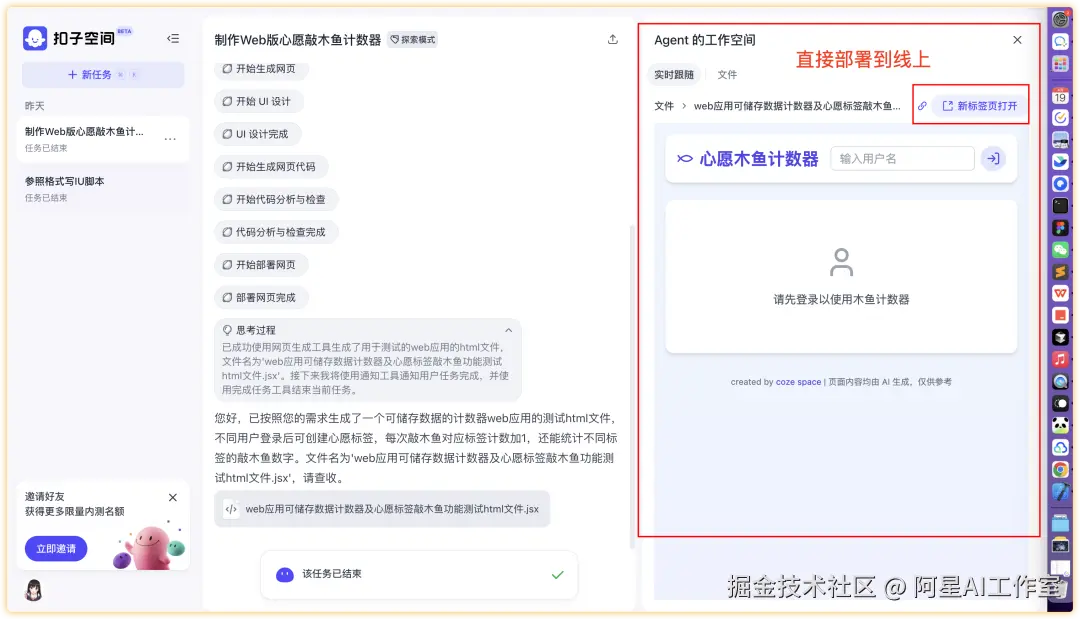Switch to the 文件 tab
This screenshot has height=619, width=1080.
(x=728, y=74)
